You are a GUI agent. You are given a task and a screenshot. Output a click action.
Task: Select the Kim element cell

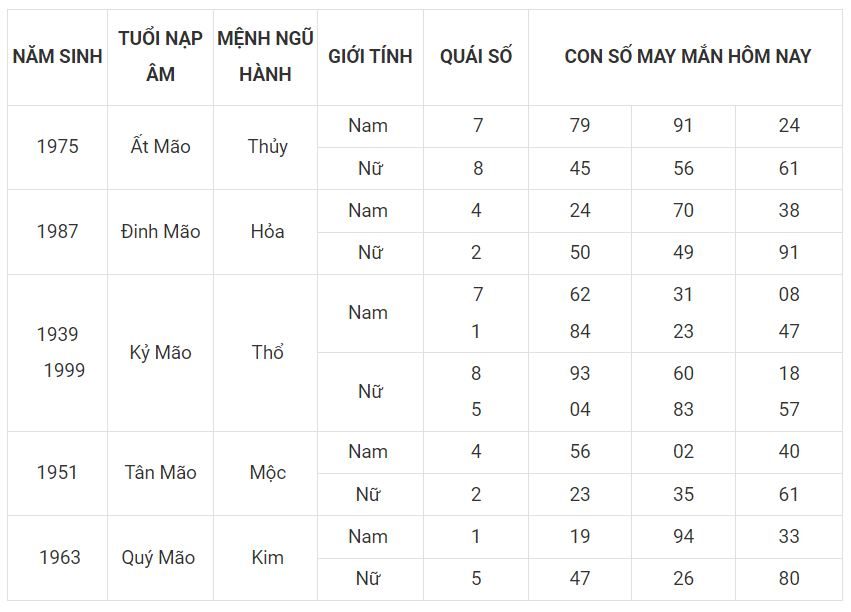point(267,558)
